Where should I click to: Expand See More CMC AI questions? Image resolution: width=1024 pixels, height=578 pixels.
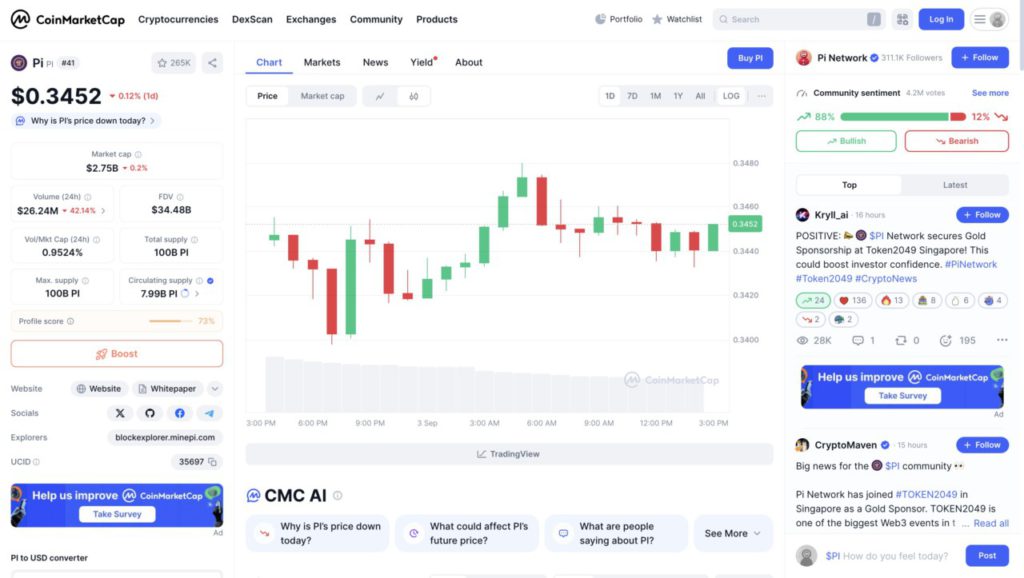coord(733,533)
